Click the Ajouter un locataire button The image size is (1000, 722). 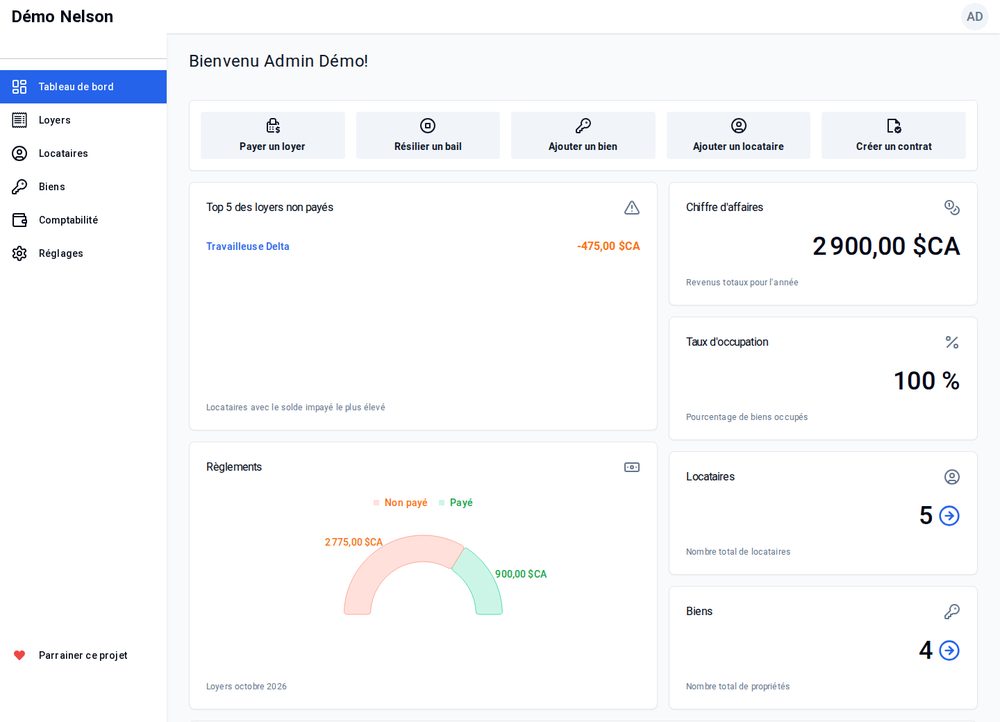coord(739,135)
